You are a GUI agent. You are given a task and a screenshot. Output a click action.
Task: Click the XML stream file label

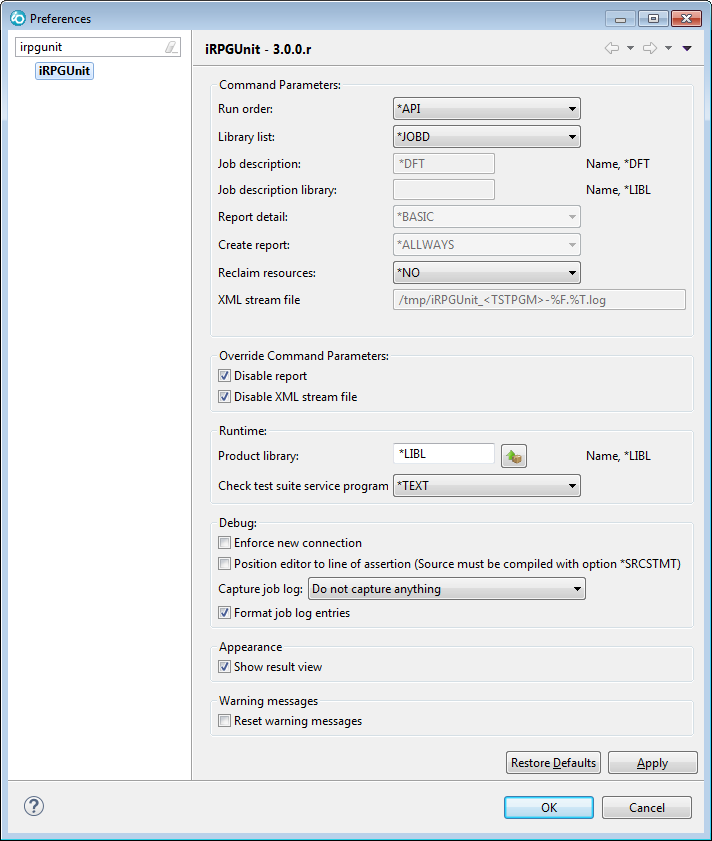pos(259,300)
